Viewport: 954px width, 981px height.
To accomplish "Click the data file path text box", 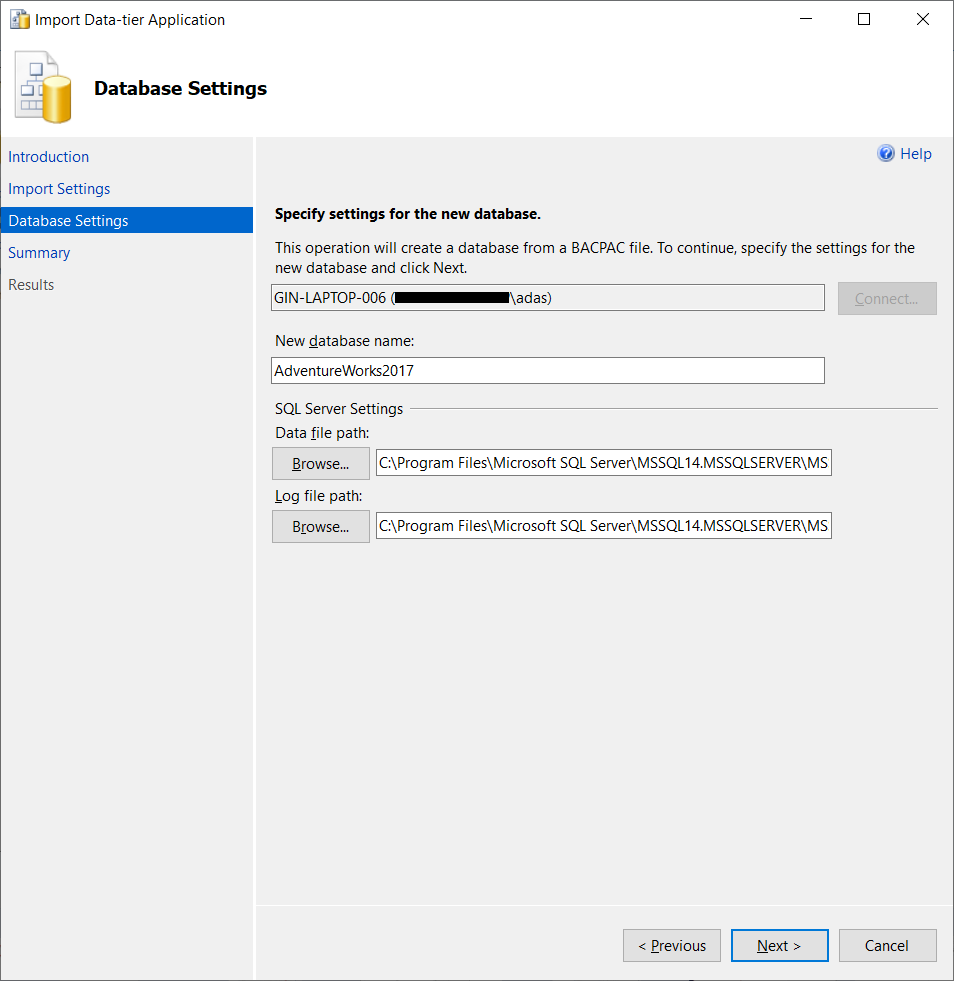I will [x=603, y=462].
